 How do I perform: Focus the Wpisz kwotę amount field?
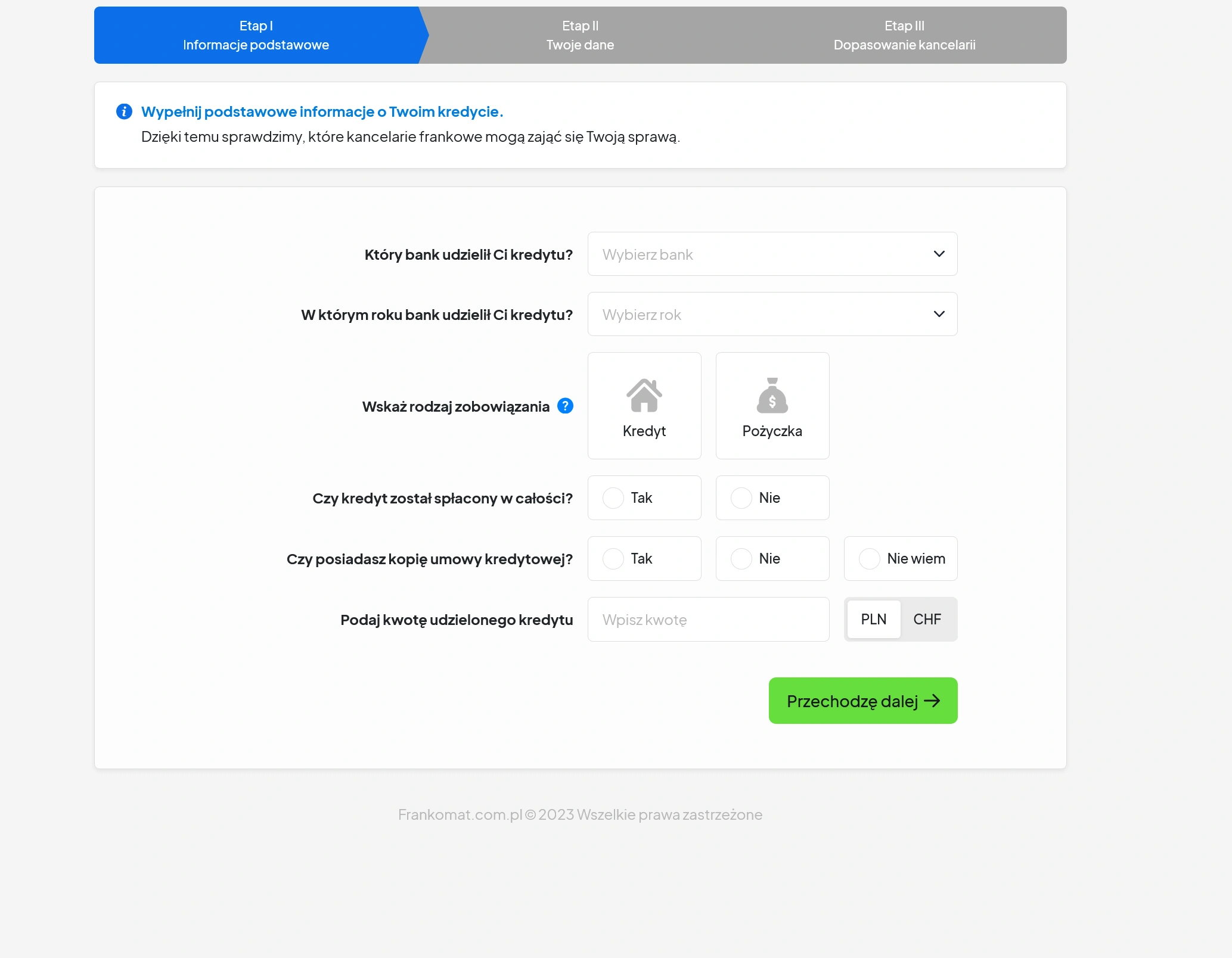click(x=708, y=619)
